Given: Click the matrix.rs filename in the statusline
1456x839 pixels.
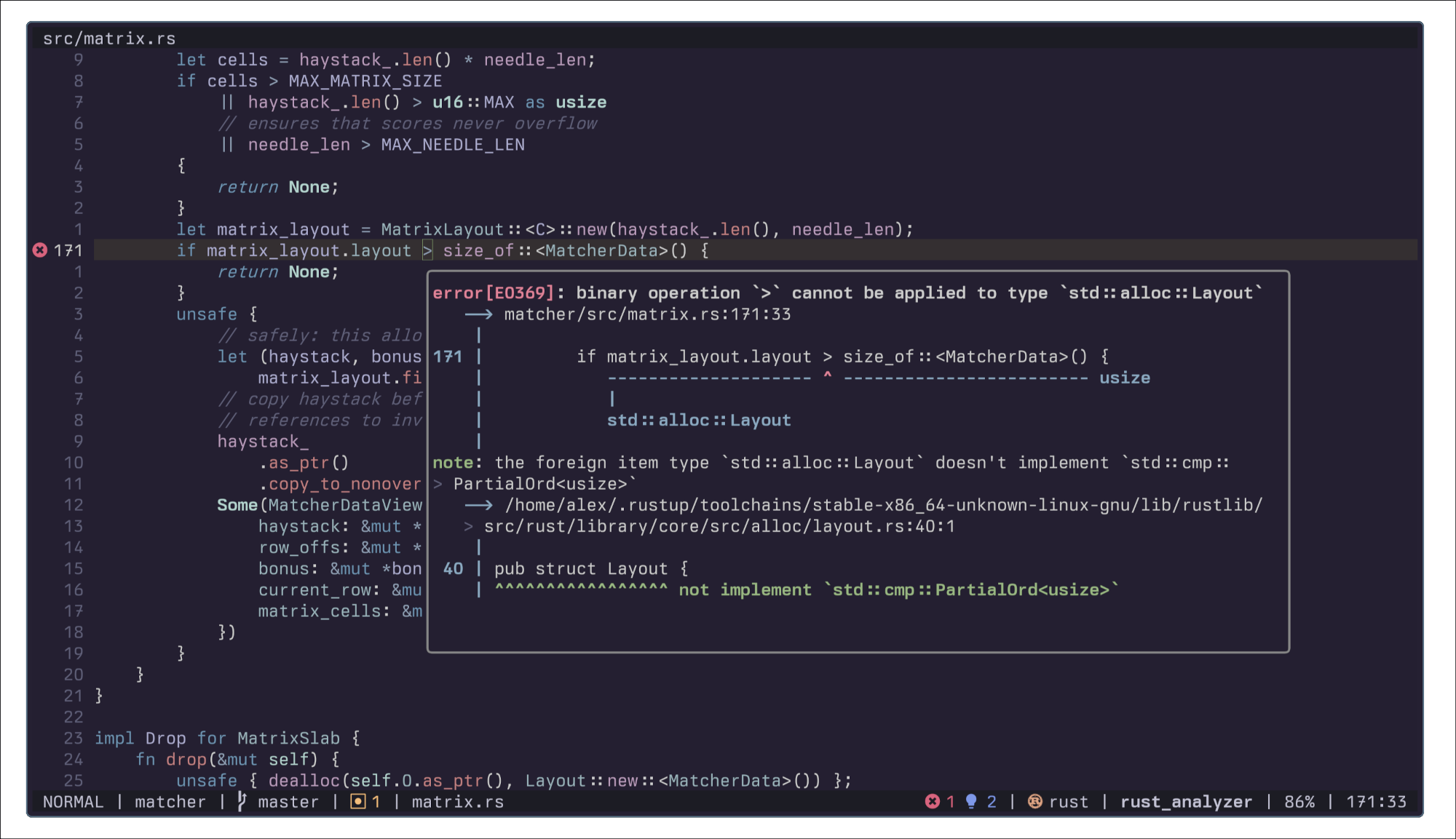Looking at the screenshot, I should click(x=457, y=801).
